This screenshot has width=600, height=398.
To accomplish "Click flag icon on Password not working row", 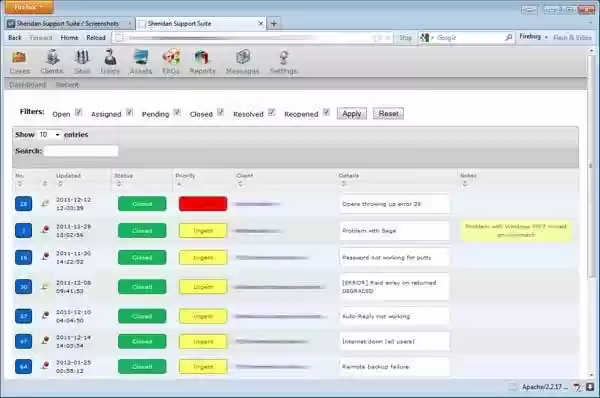I will click(45, 256).
